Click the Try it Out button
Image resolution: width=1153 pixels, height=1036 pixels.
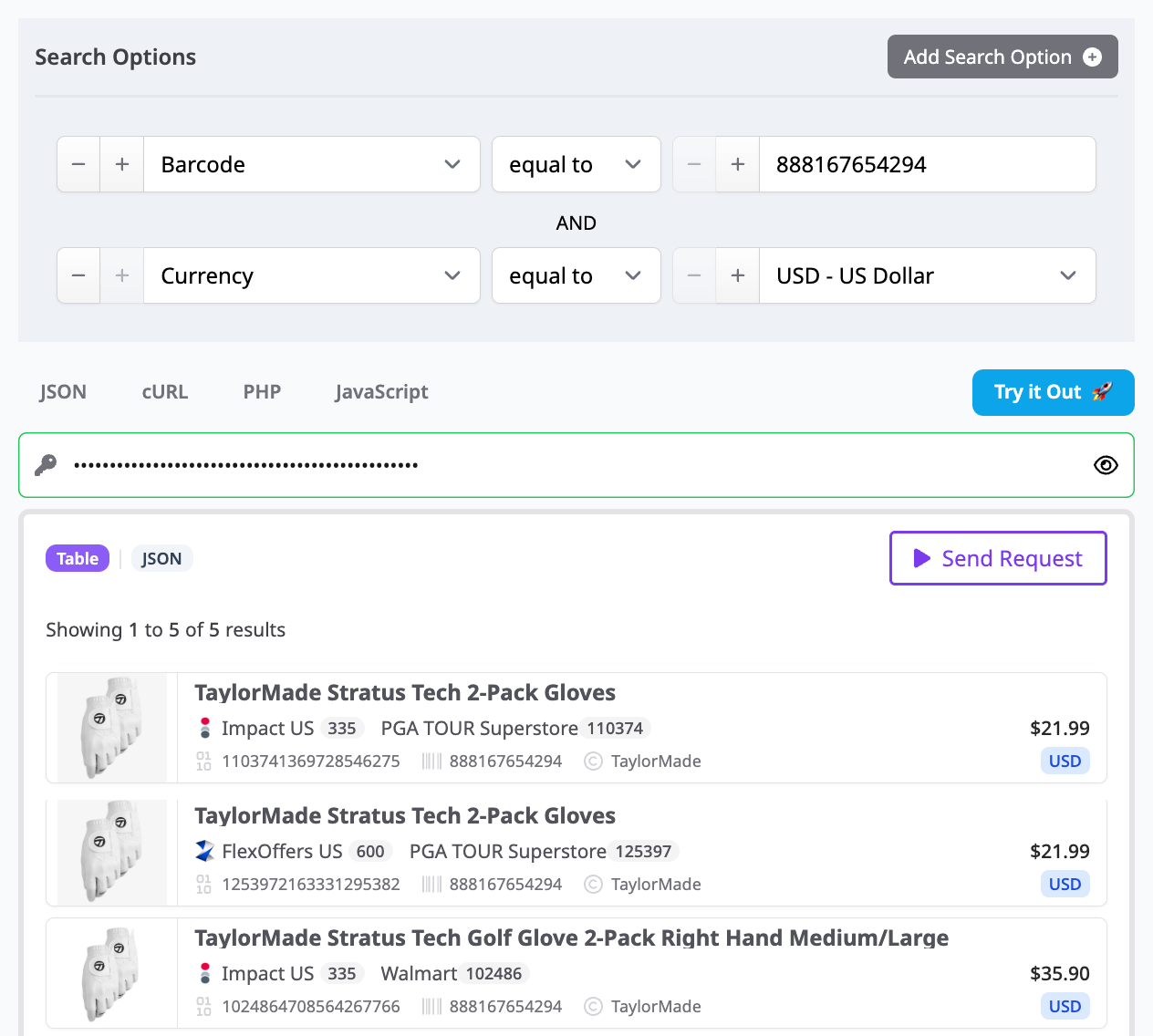(1054, 392)
